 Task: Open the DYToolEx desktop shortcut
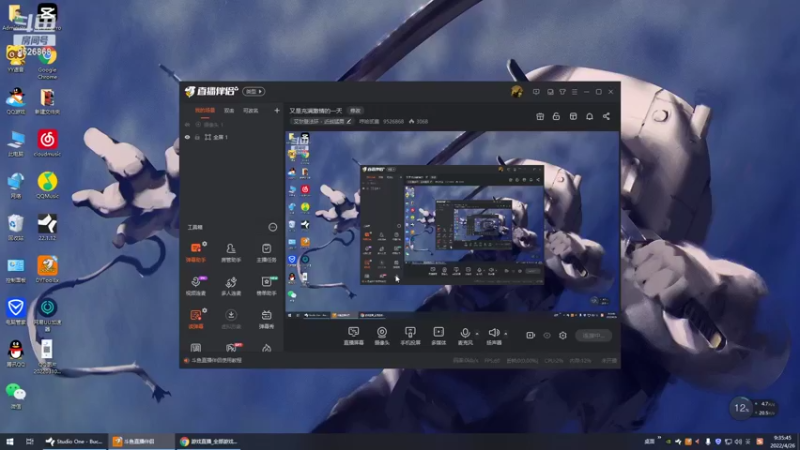(x=47, y=269)
